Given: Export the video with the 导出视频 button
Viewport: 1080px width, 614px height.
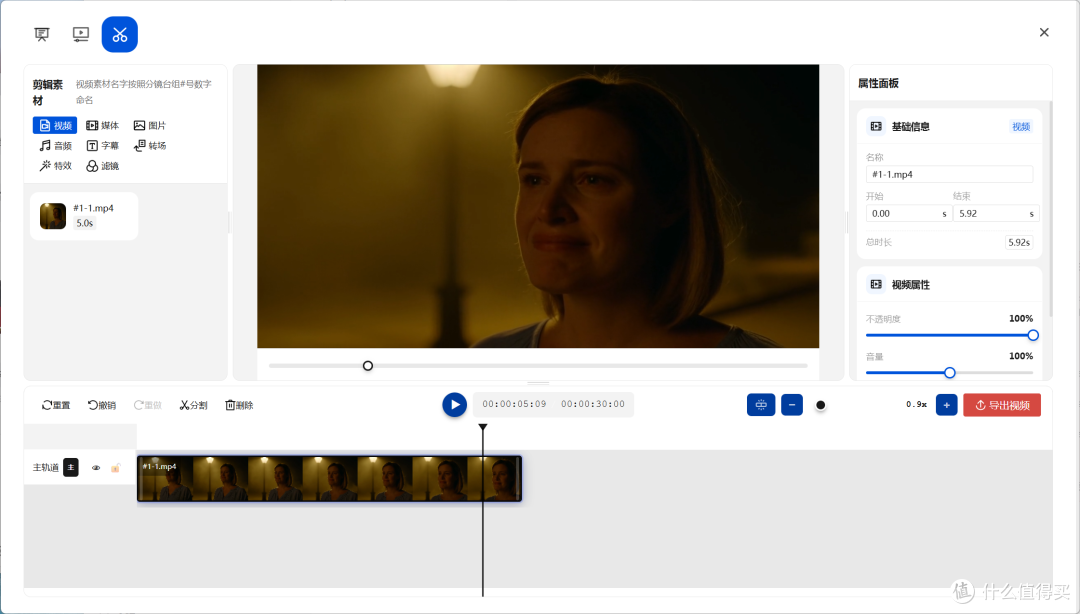Looking at the screenshot, I should coord(1002,405).
